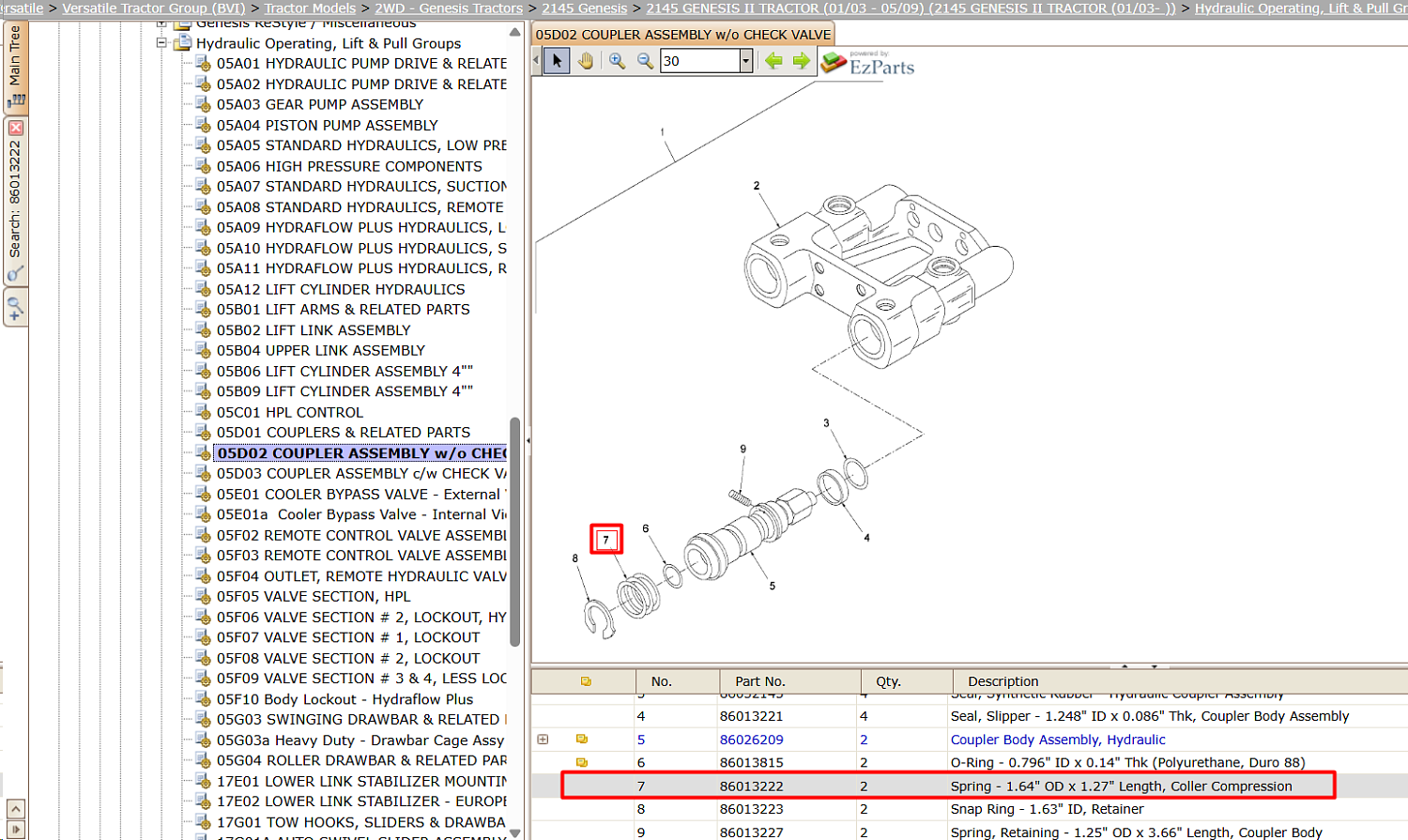
Task: Click page icon for 05A12 Lift Cylinder Hydraulics
Action: click(202, 290)
